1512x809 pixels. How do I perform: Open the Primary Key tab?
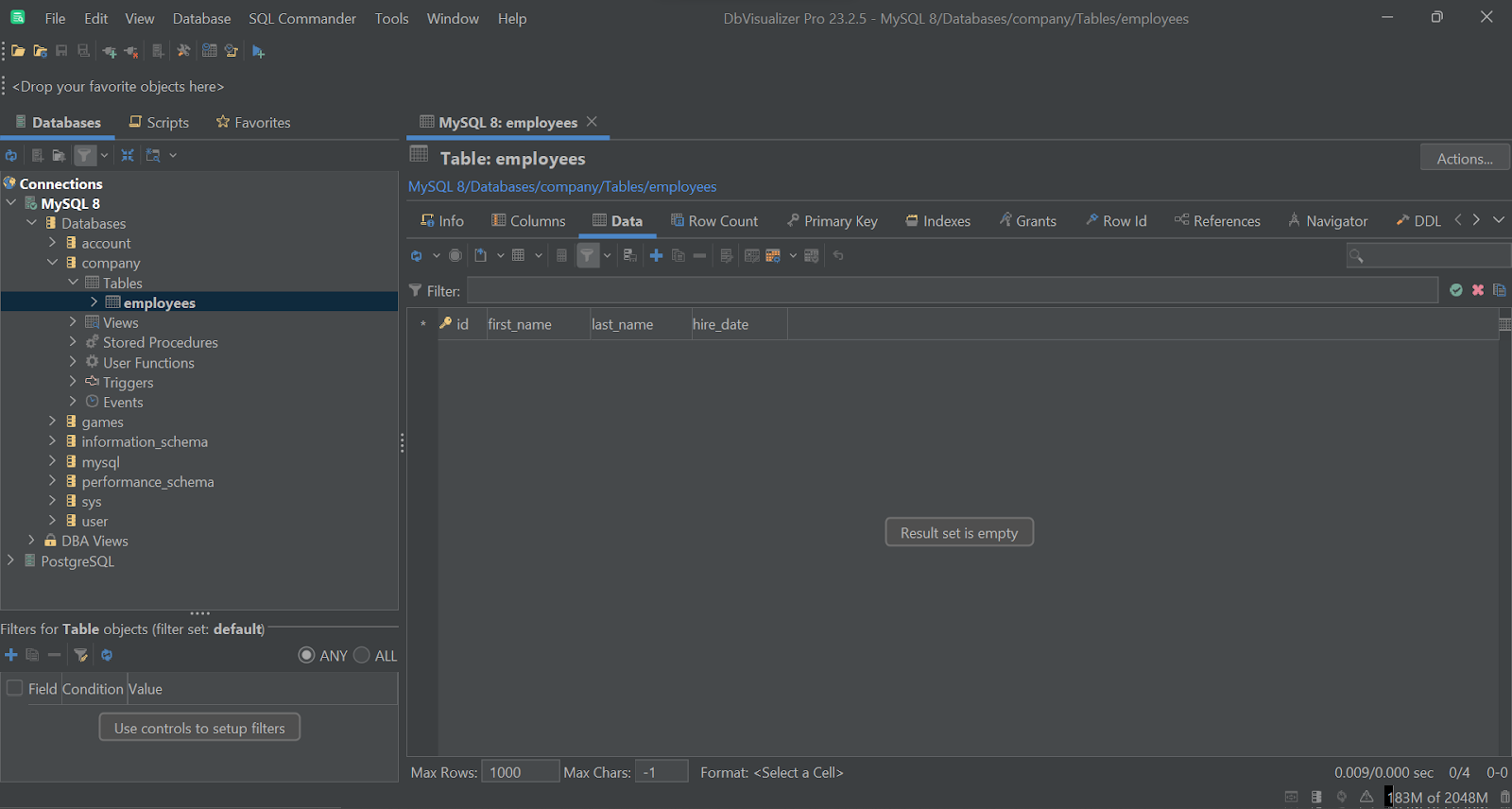(832, 221)
